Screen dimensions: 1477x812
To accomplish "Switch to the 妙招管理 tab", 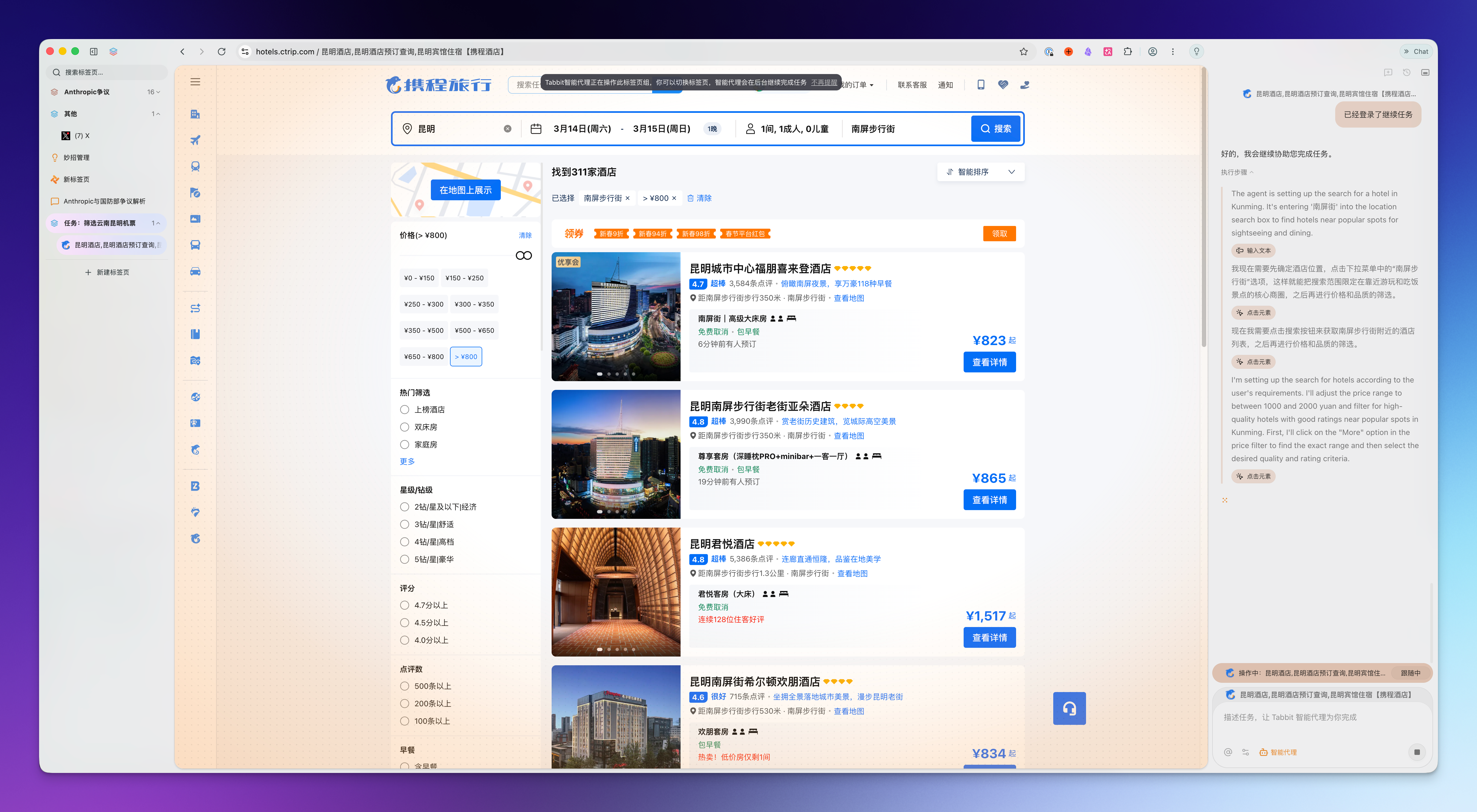I will [x=76, y=158].
